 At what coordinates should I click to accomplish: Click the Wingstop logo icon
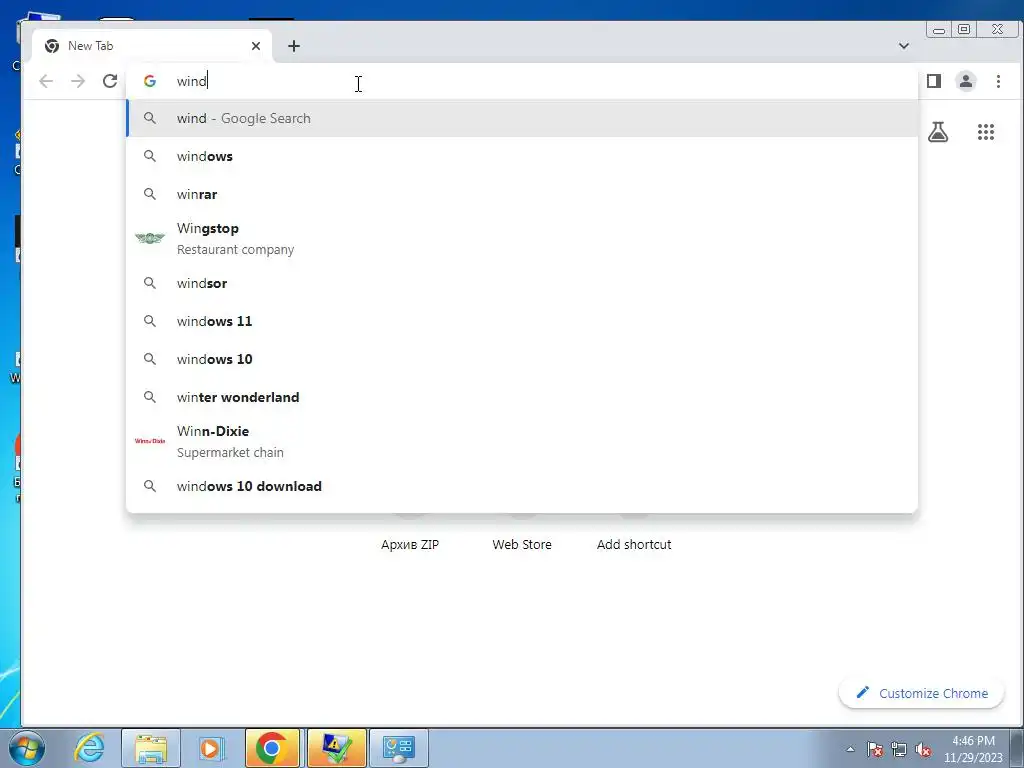150,238
